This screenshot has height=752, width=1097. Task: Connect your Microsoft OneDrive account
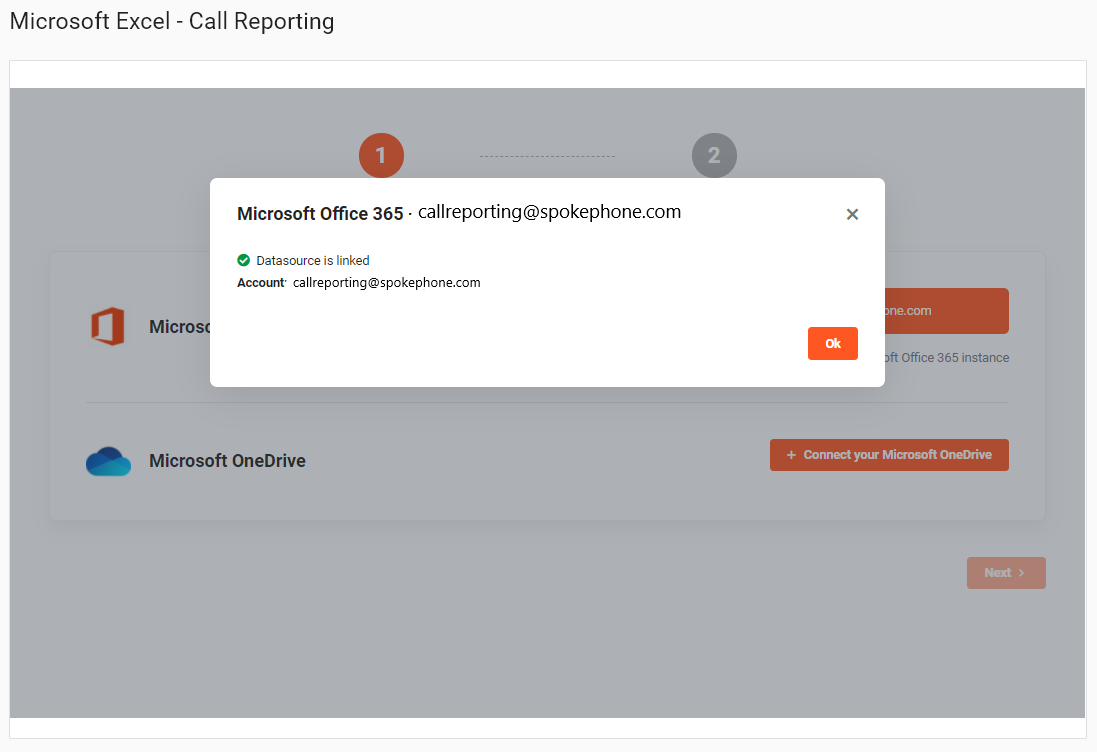[889, 455]
